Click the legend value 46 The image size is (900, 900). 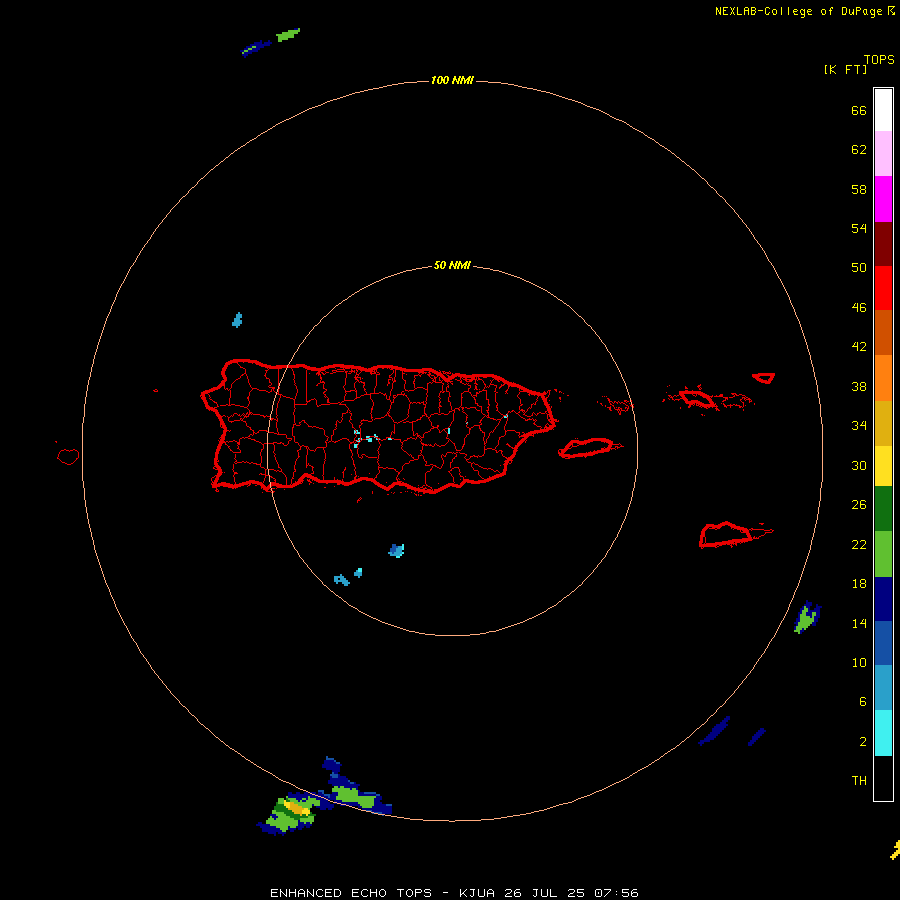click(x=859, y=308)
